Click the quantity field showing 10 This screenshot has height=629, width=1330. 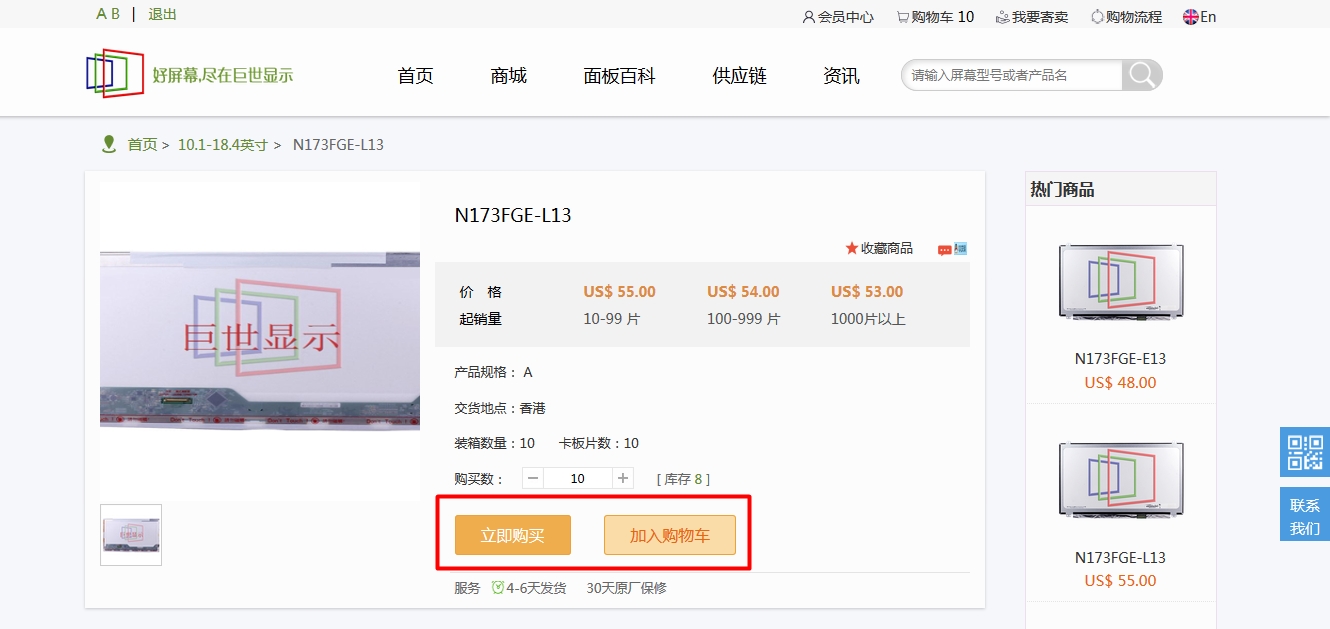578,478
